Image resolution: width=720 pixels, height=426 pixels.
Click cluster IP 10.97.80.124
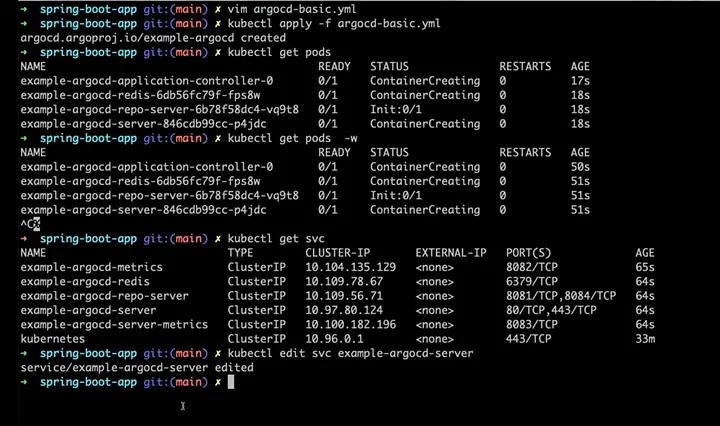[x=344, y=310]
